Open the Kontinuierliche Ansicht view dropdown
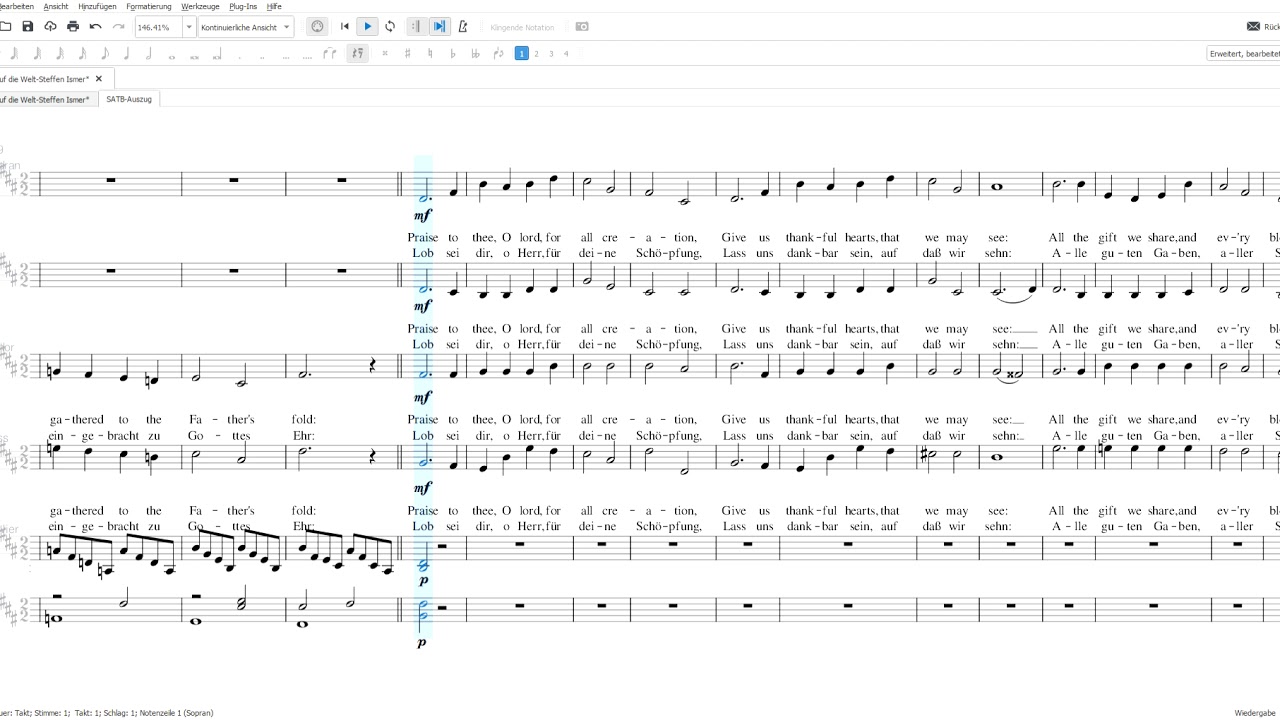1280x720 pixels. 246,27
